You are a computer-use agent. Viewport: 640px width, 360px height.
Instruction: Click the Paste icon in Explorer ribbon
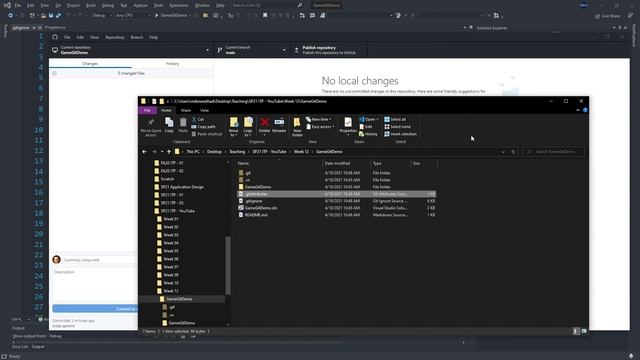[x=183, y=124]
